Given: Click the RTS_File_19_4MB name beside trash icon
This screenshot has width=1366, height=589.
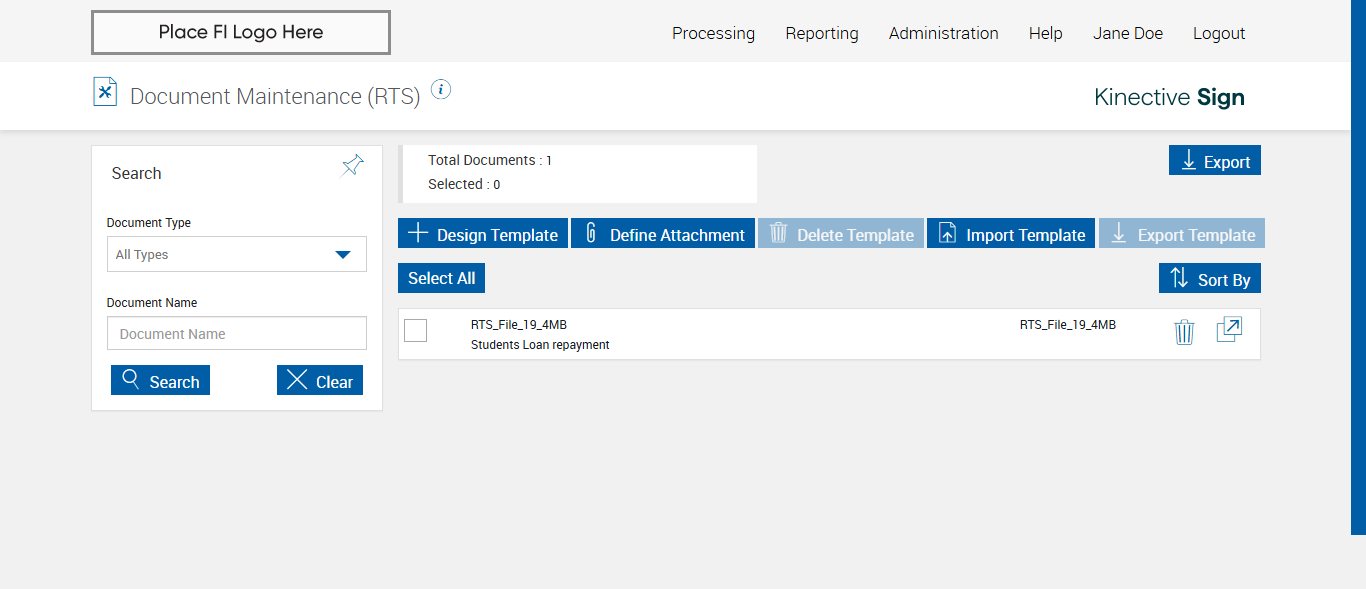Looking at the screenshot, I should [1068, 325].
